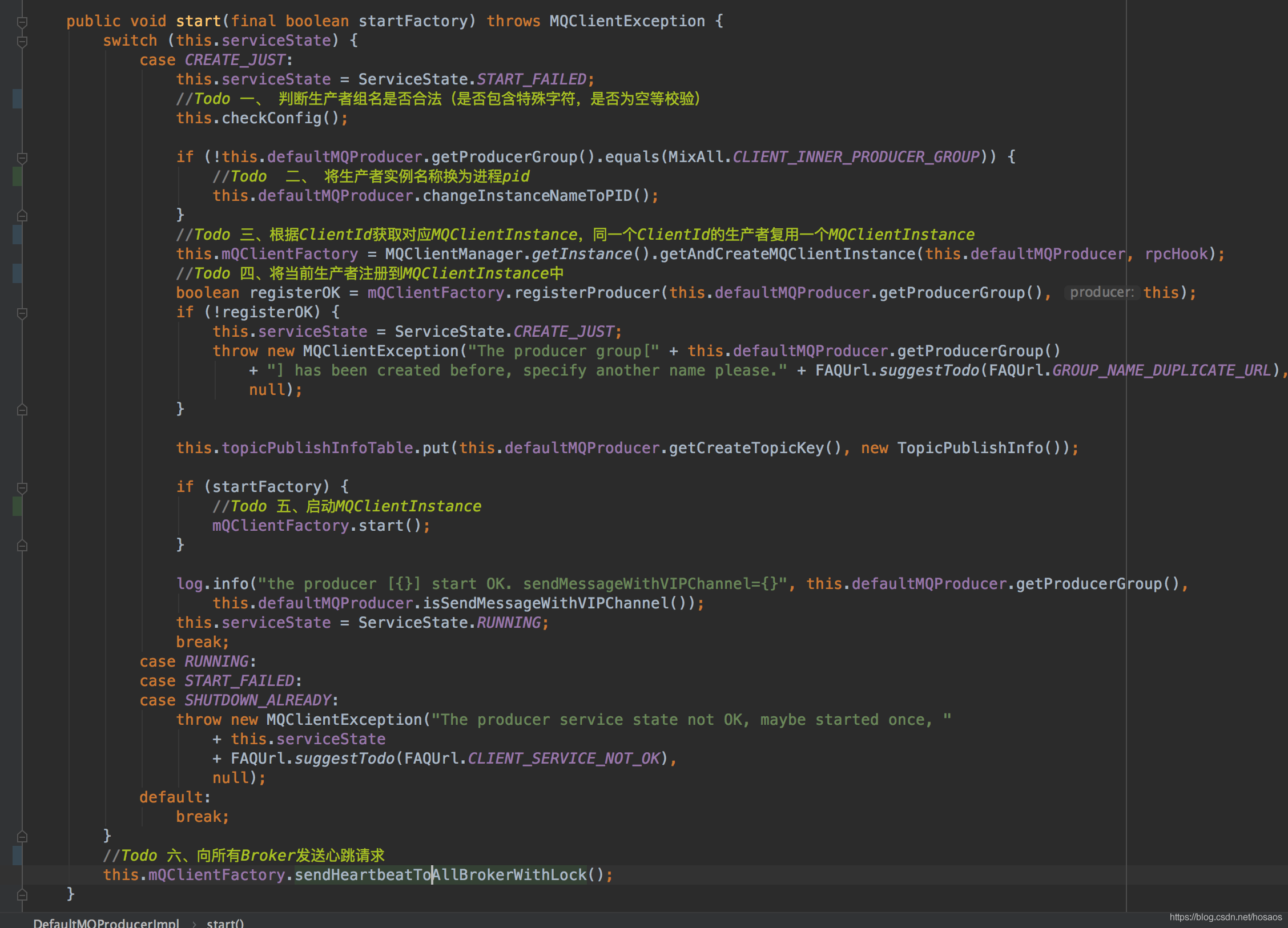This screenshot has height=928, width=1288.
Task: Click the sendHeartbeatToAllBrokerWithLock method call
Action: pyautogui.click(x=440, y=875)
